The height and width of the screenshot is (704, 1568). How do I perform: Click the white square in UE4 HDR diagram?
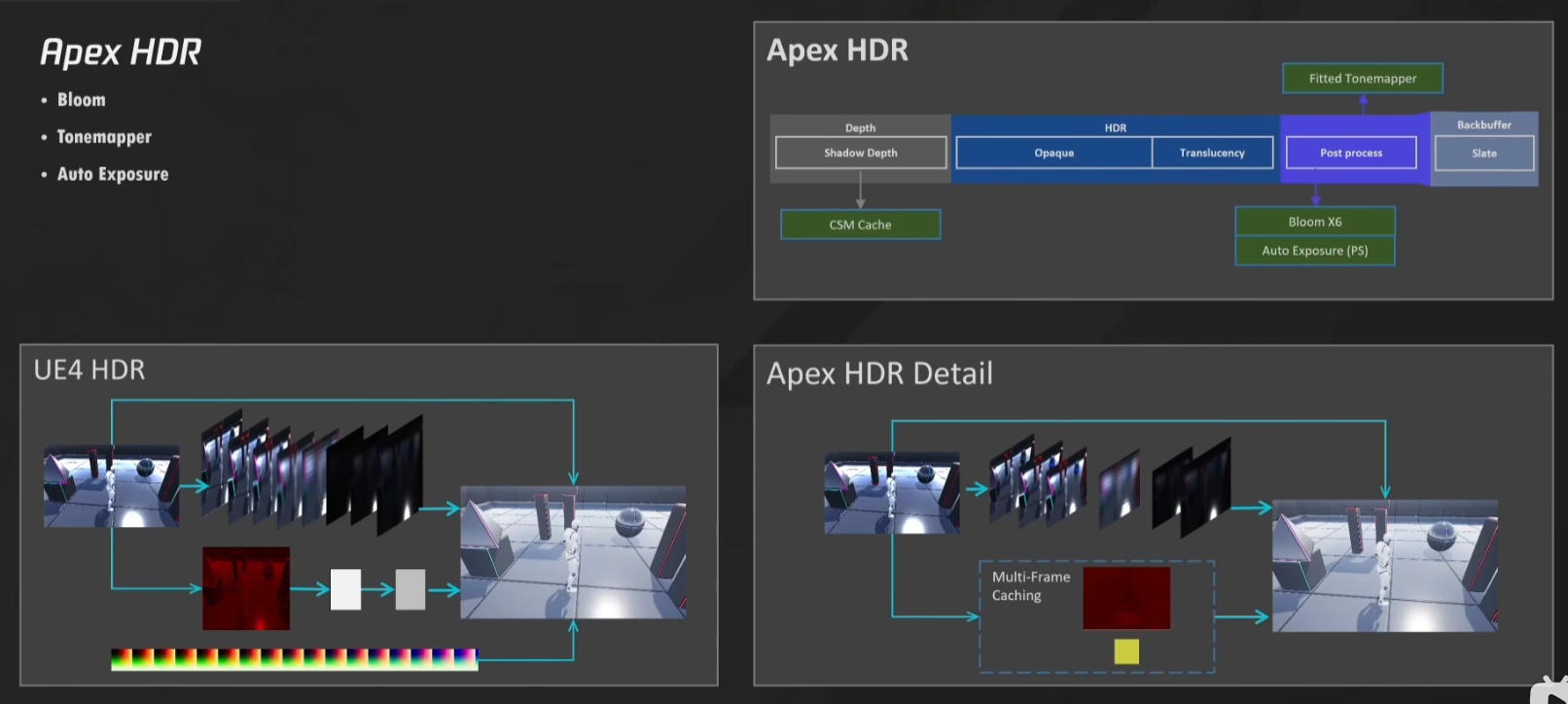345,589
